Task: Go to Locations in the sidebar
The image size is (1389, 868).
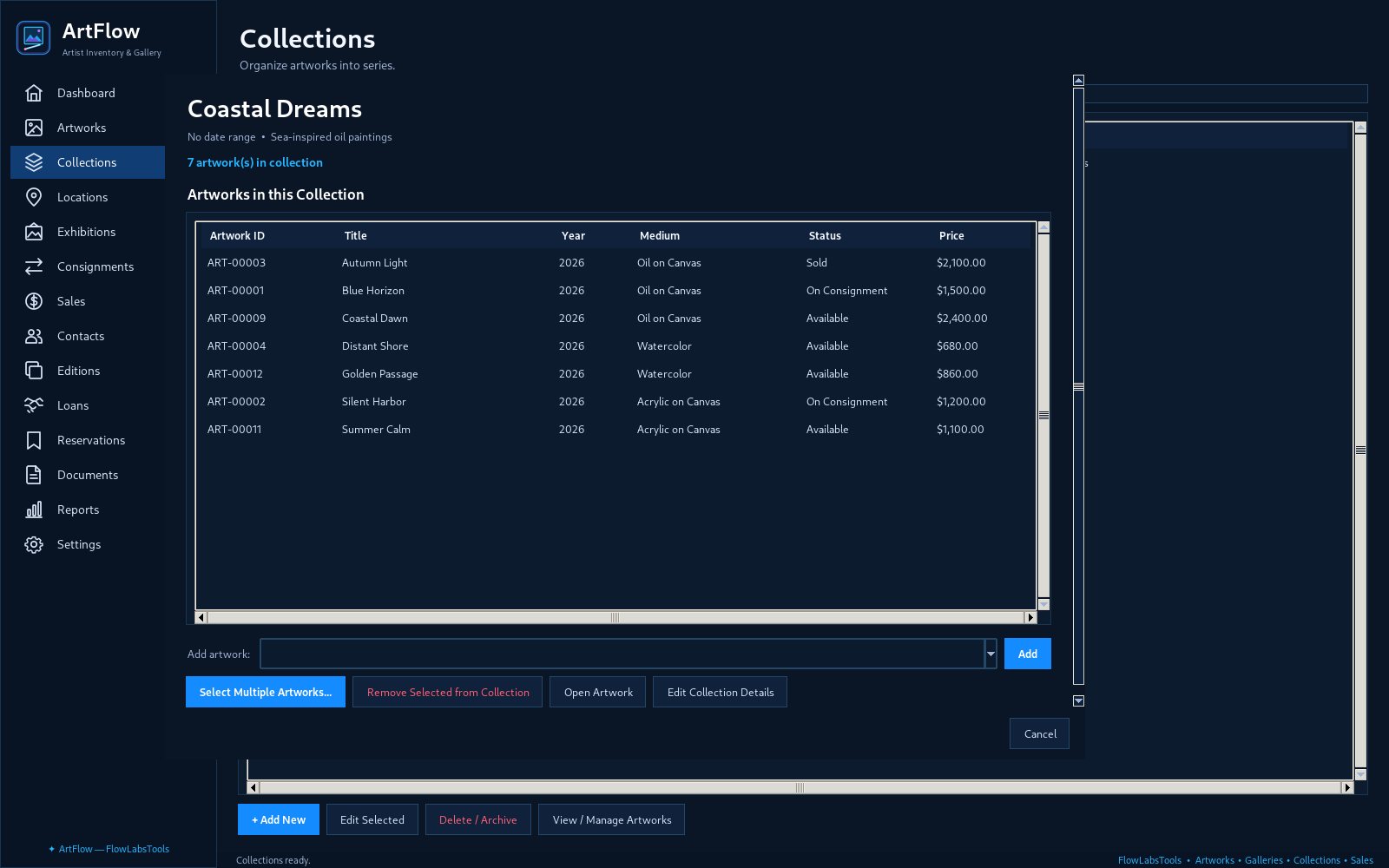Action: pos(88,197)
